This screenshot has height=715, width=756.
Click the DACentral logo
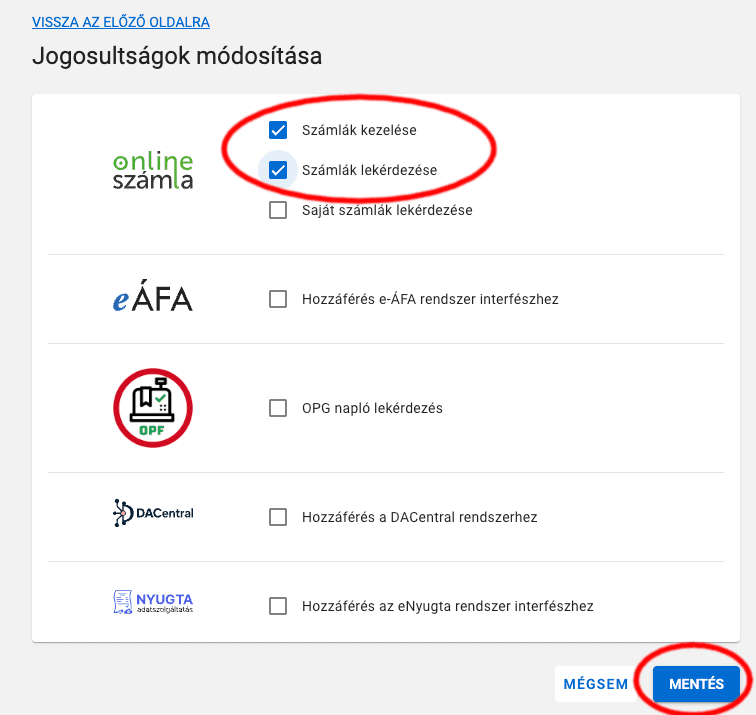[153, 513]
